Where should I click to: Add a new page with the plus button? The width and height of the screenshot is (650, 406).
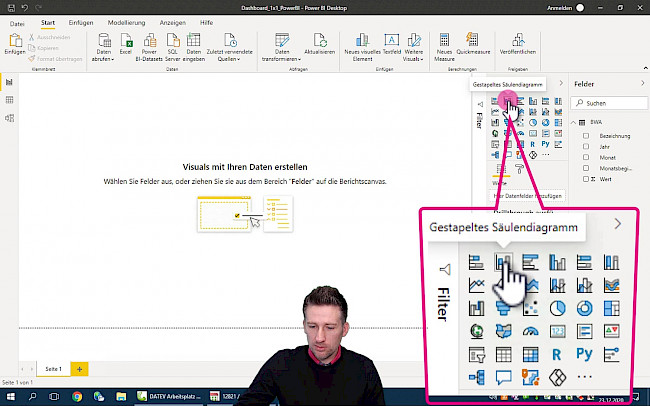coord(80,369)
